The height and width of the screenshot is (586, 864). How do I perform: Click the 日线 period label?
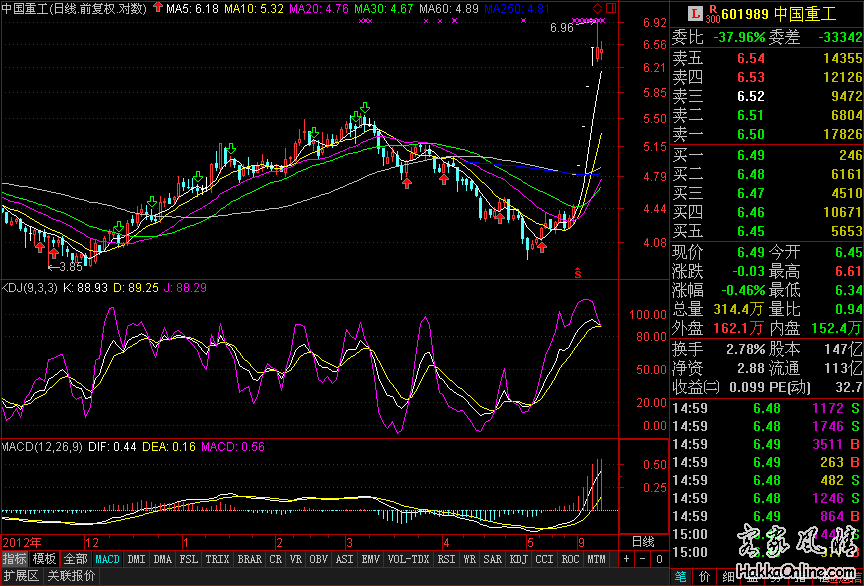pos(642,541)
